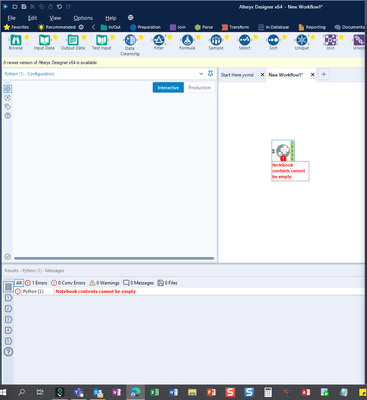Viewport: 367px width, 400px height.
Task: Open the Help menu
Action: click(111, 18)
